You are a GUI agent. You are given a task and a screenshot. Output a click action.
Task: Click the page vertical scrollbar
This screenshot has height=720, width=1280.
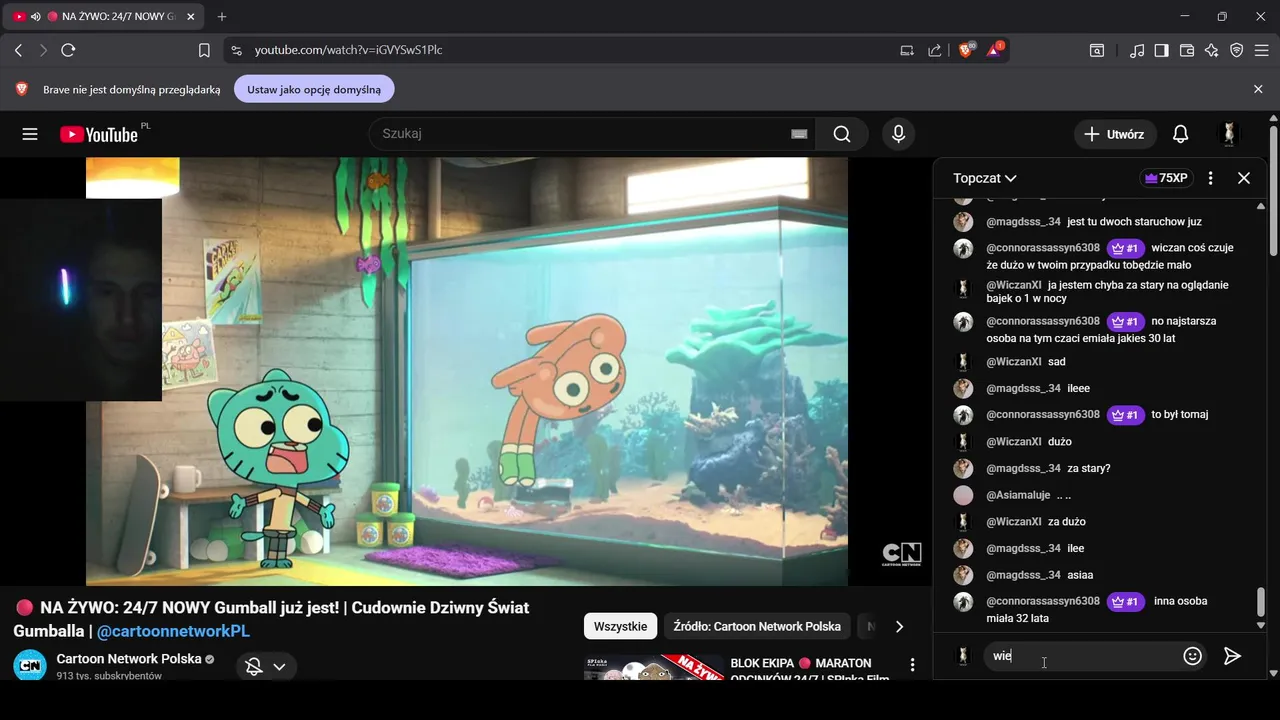pyautogui.click(x=1274, y=190)
